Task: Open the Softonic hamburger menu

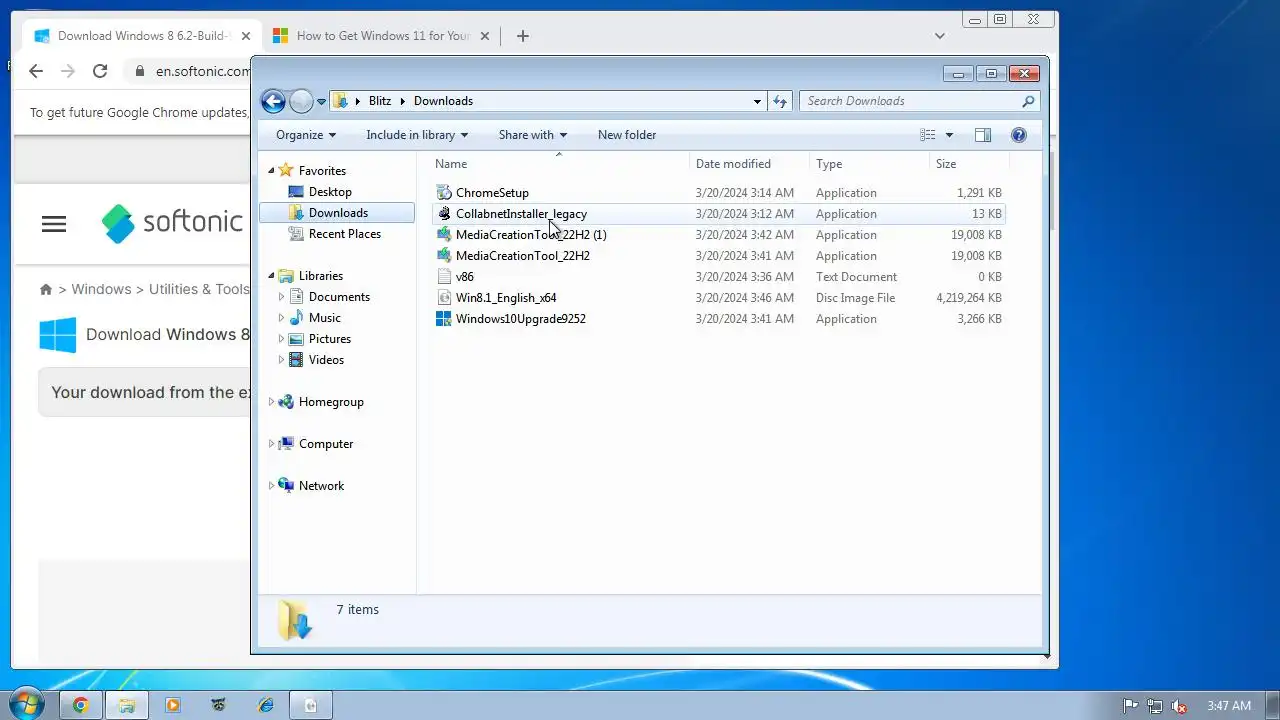Action: (x=54, y=224)
